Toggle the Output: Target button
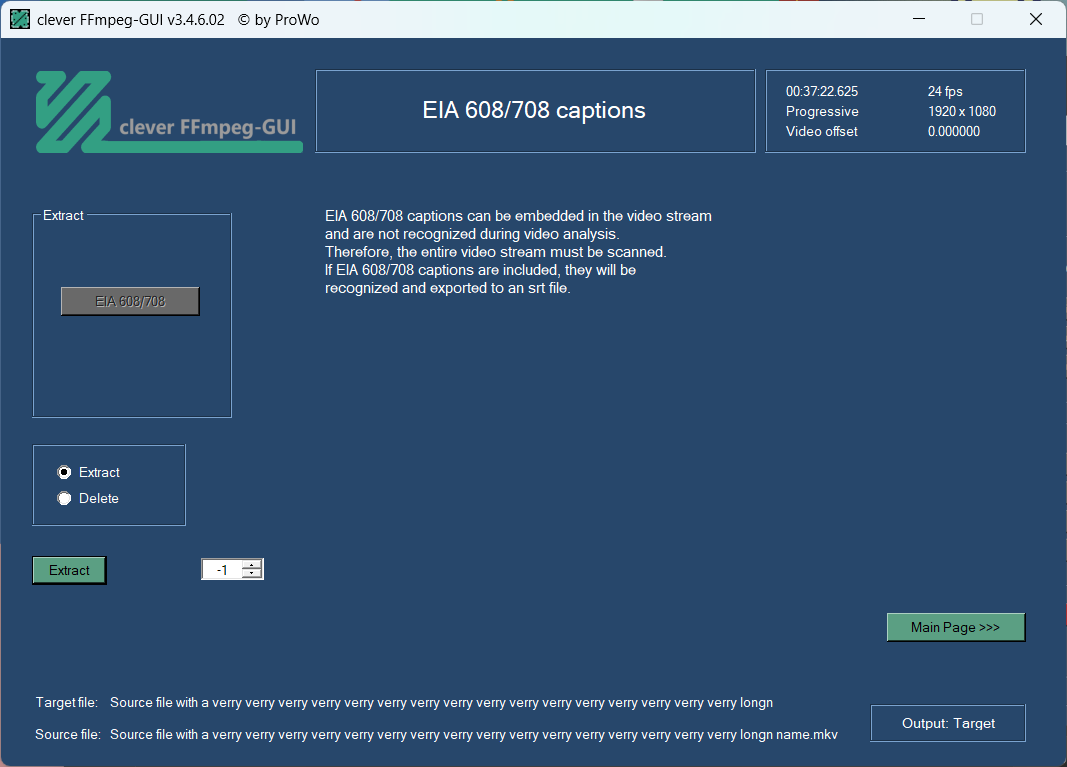 (x=948, y=723)
